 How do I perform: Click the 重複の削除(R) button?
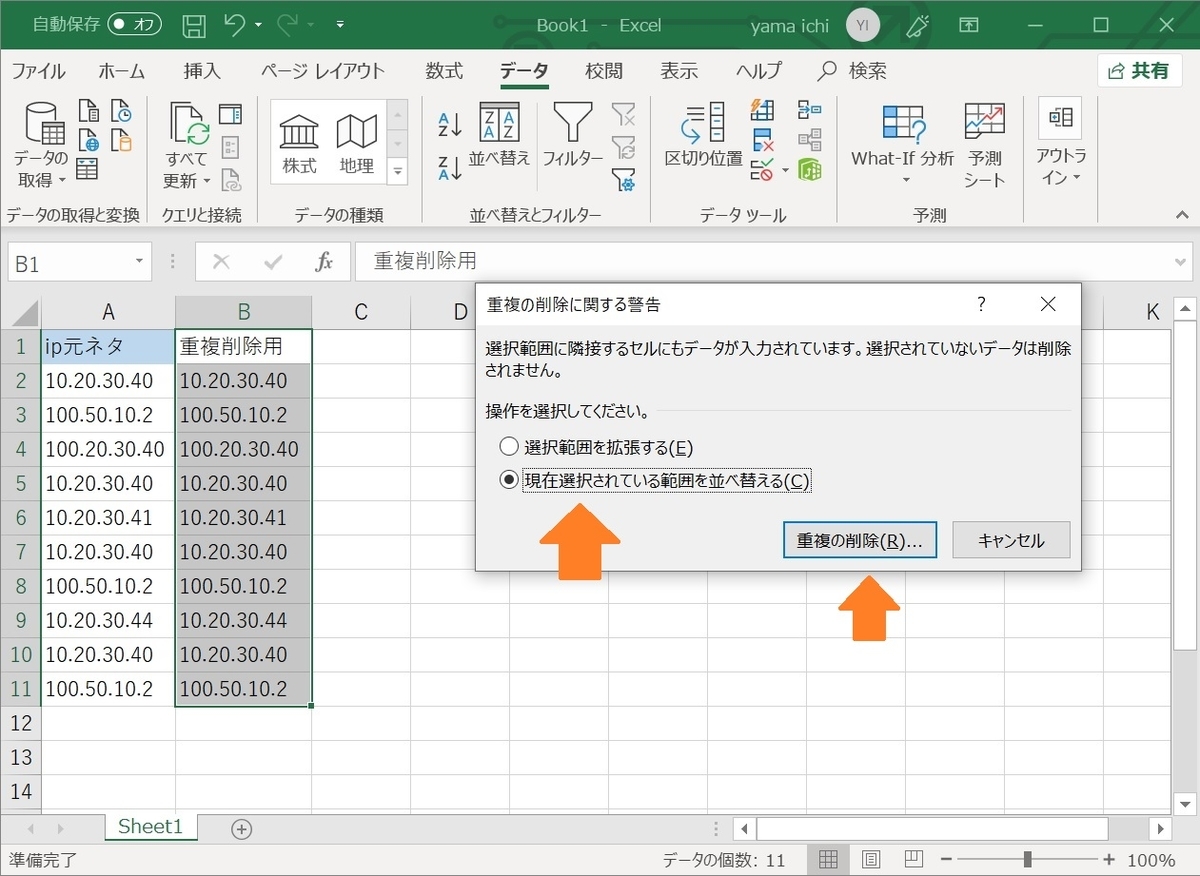(859, 539)
